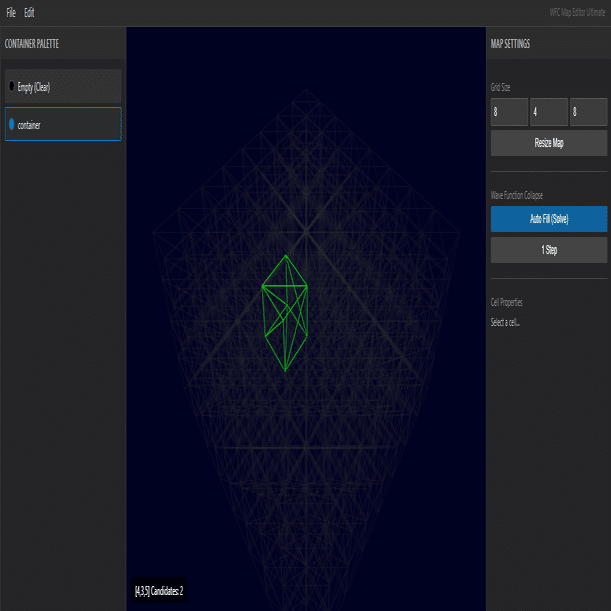The image size is (611, 611).
Task: Click the CONTAINER PALETTE header
Action: click(32, 44)
